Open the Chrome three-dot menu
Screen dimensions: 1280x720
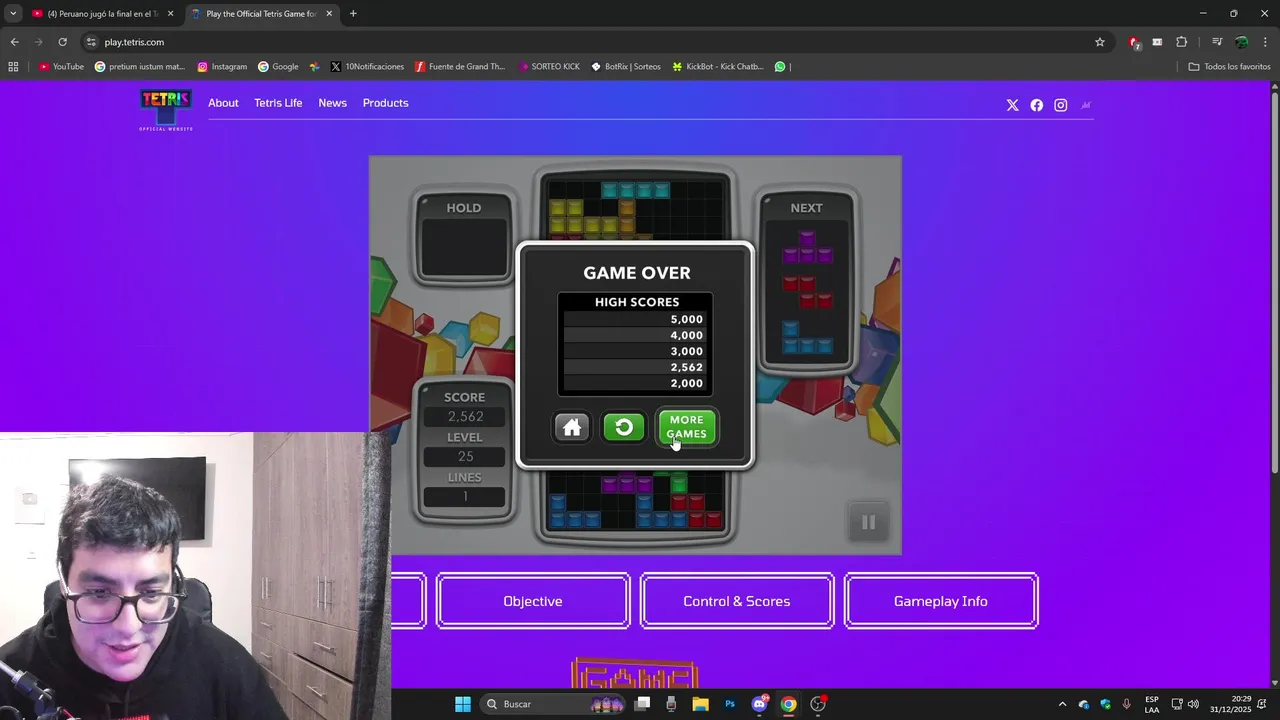[1266, 42]
